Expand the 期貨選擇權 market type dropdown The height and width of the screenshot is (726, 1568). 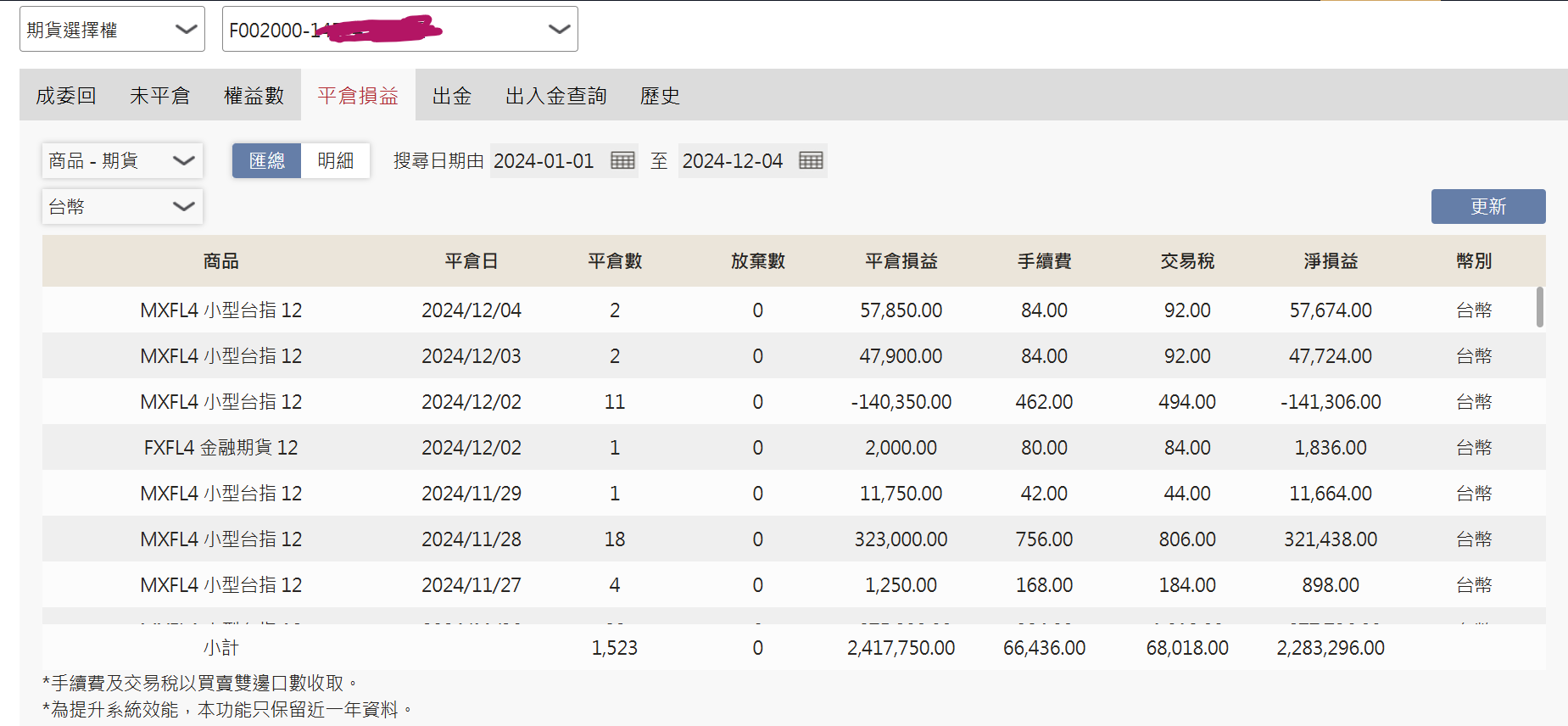point(112,30)
